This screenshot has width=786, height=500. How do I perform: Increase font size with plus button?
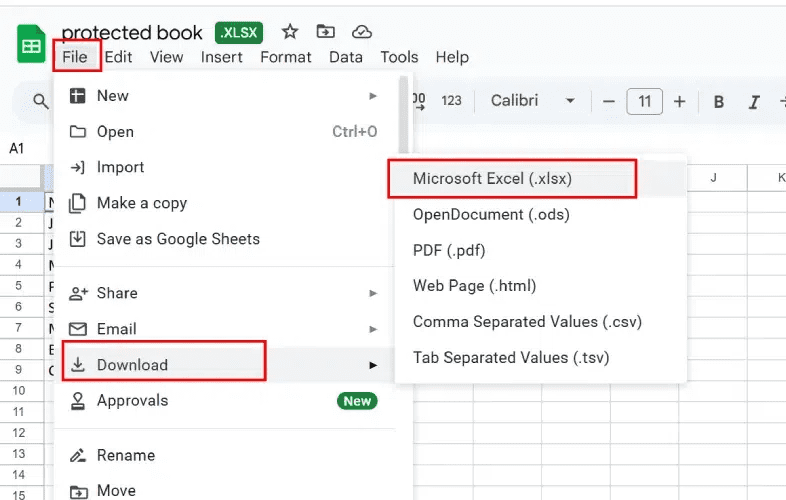[x=680, y=101]
